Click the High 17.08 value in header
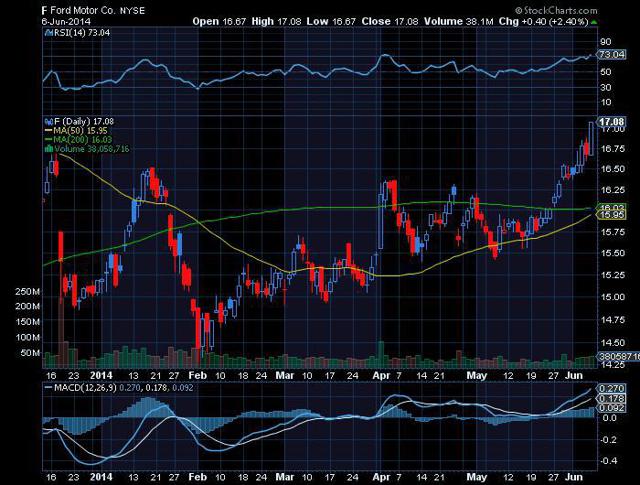 pyautogui.click(x=277, y=21)
